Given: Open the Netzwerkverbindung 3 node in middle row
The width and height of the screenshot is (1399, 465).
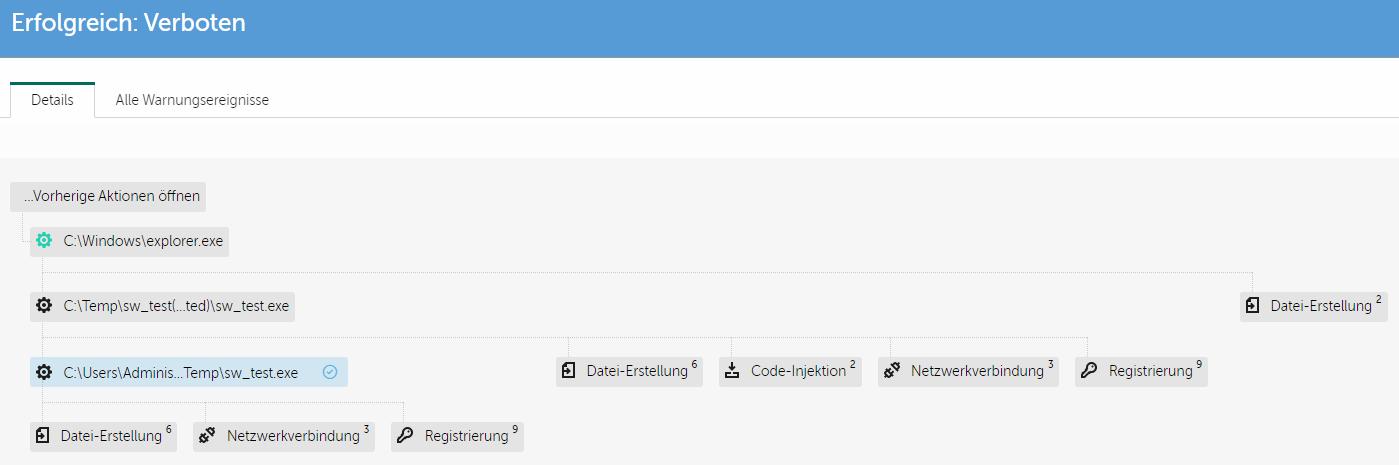Looking at the screenshot, I should (x=976, y=371).
